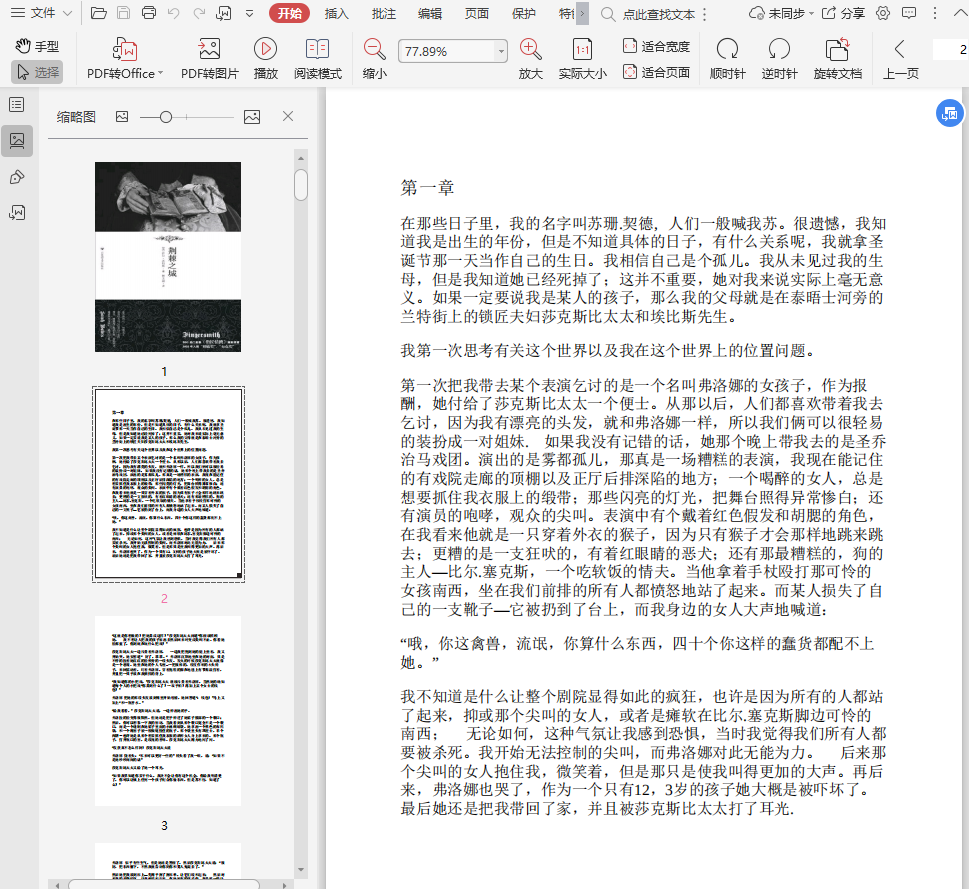Click the 点此查找文本 search field
The image size is (969, 889).
point(658,14)
